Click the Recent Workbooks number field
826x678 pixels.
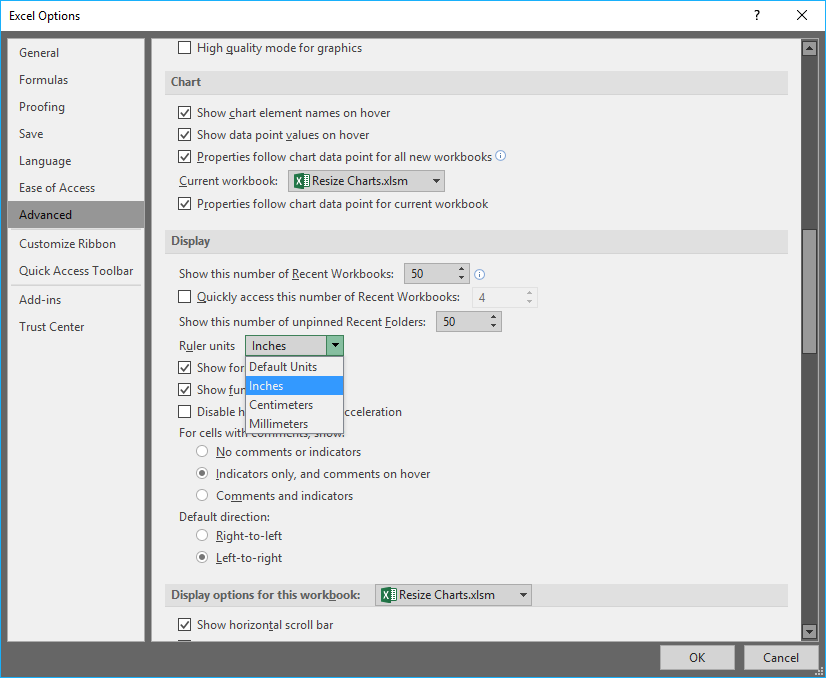click(430, 274)
